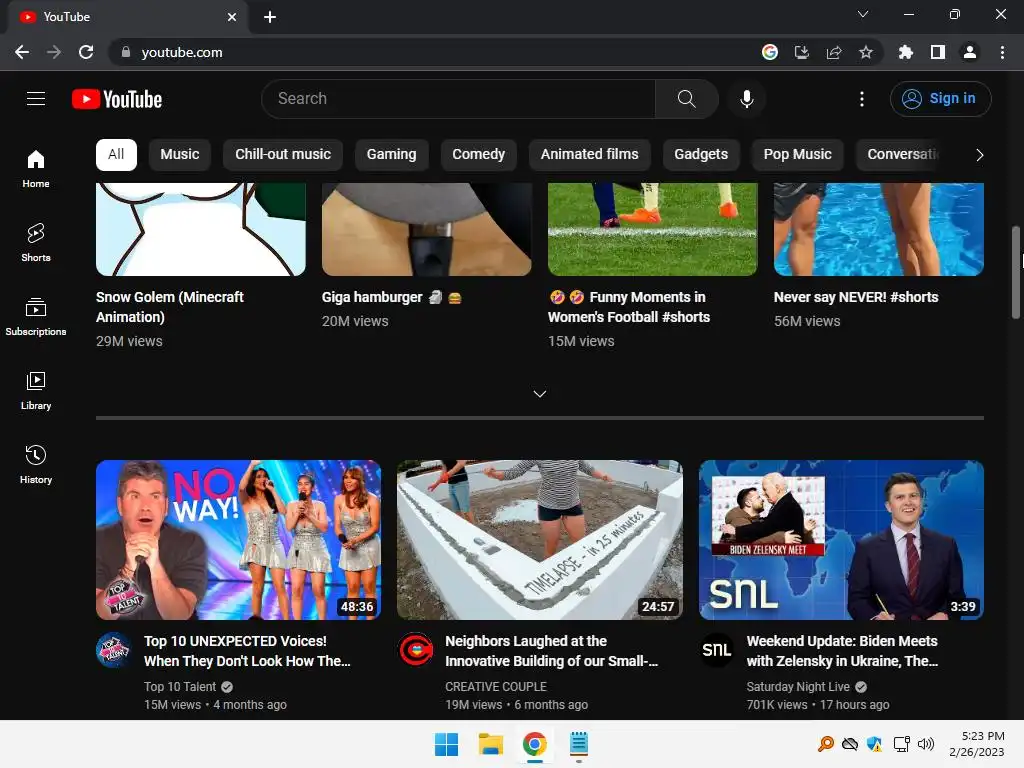
Task: Open History in sidebar
Action: click(36, 464)
